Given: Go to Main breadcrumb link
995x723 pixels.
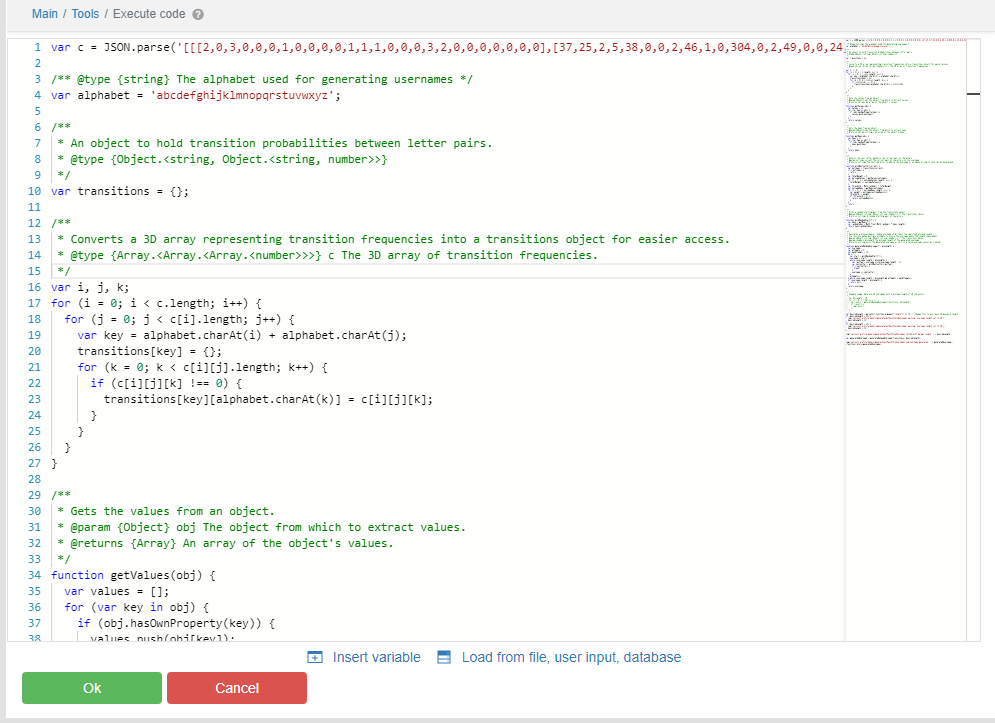Looking at the screenshot, I should point(45,14).
